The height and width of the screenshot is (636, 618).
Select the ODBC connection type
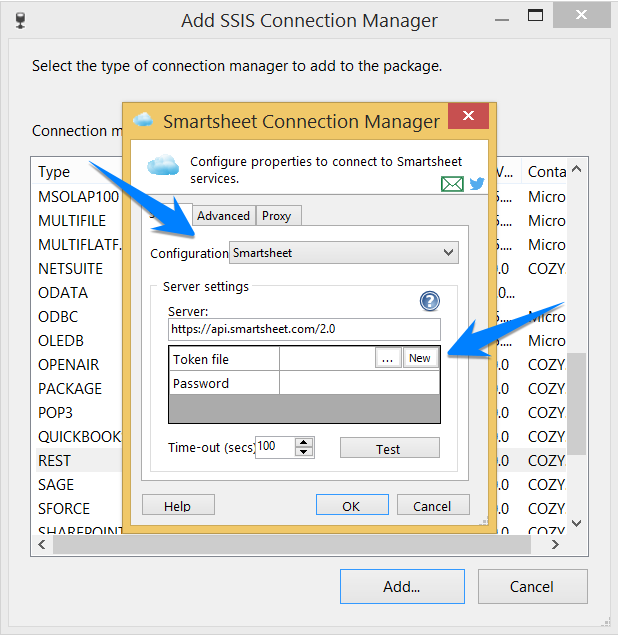[58, 317]
